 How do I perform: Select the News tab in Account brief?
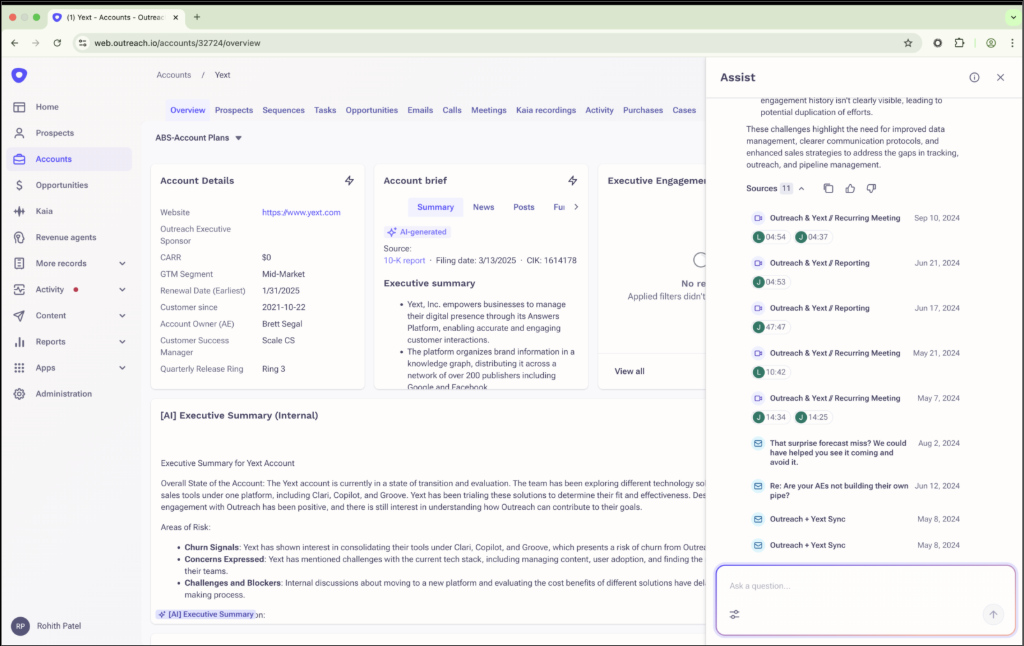pyautogui.click(x=483, y=207)
